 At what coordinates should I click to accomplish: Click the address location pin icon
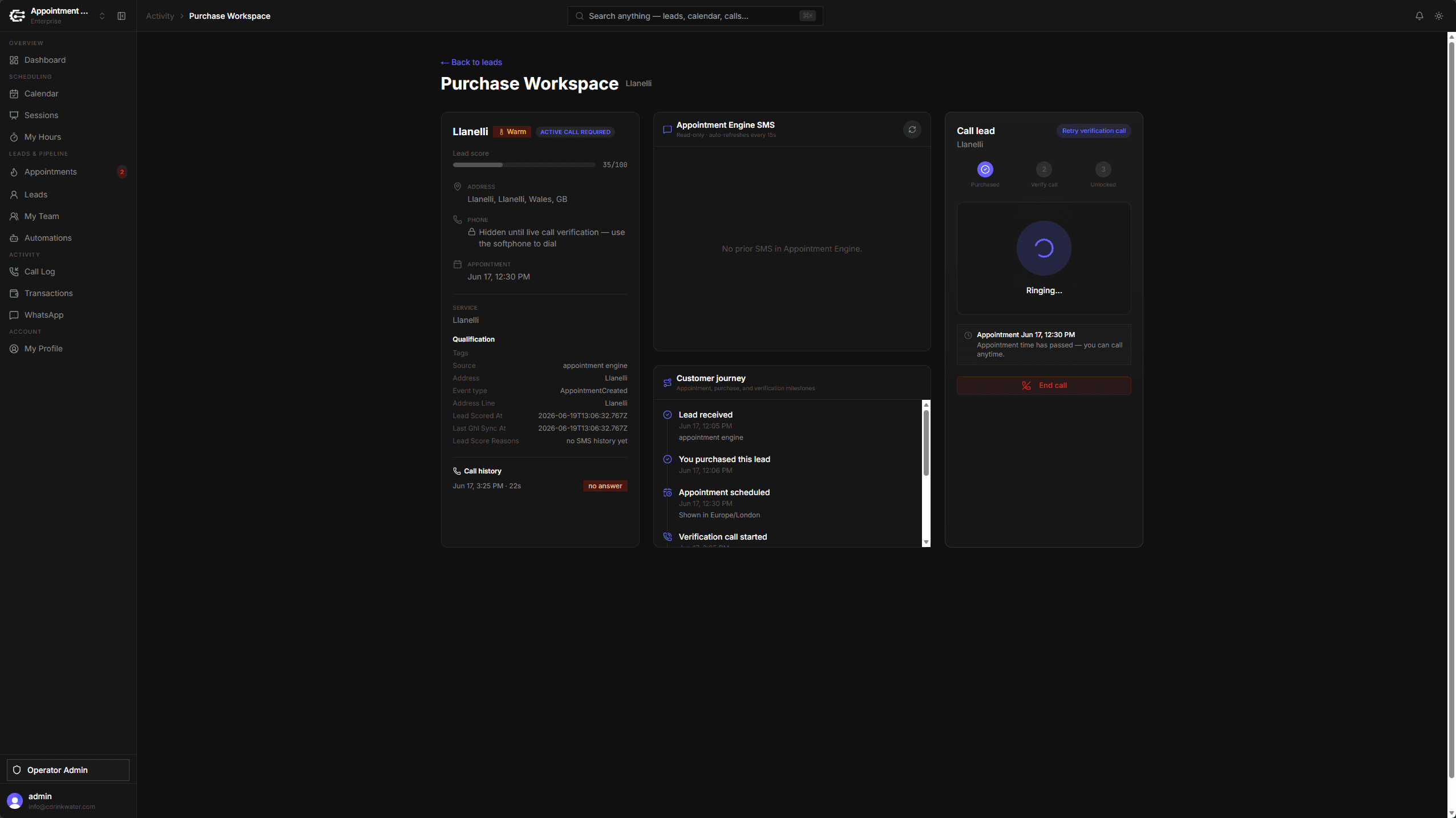(x=457, y=187)
